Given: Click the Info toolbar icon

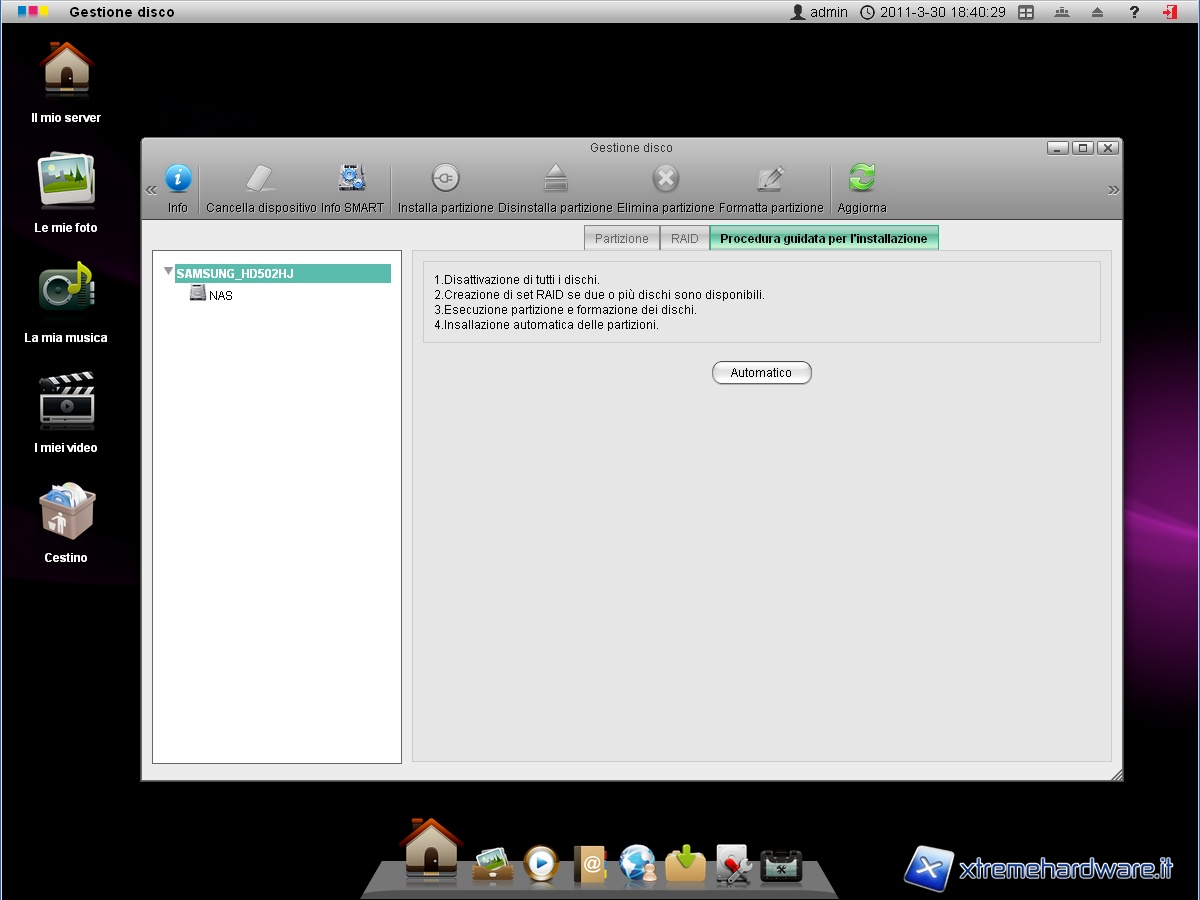Looking at the screenshot, I should point(178,180).
